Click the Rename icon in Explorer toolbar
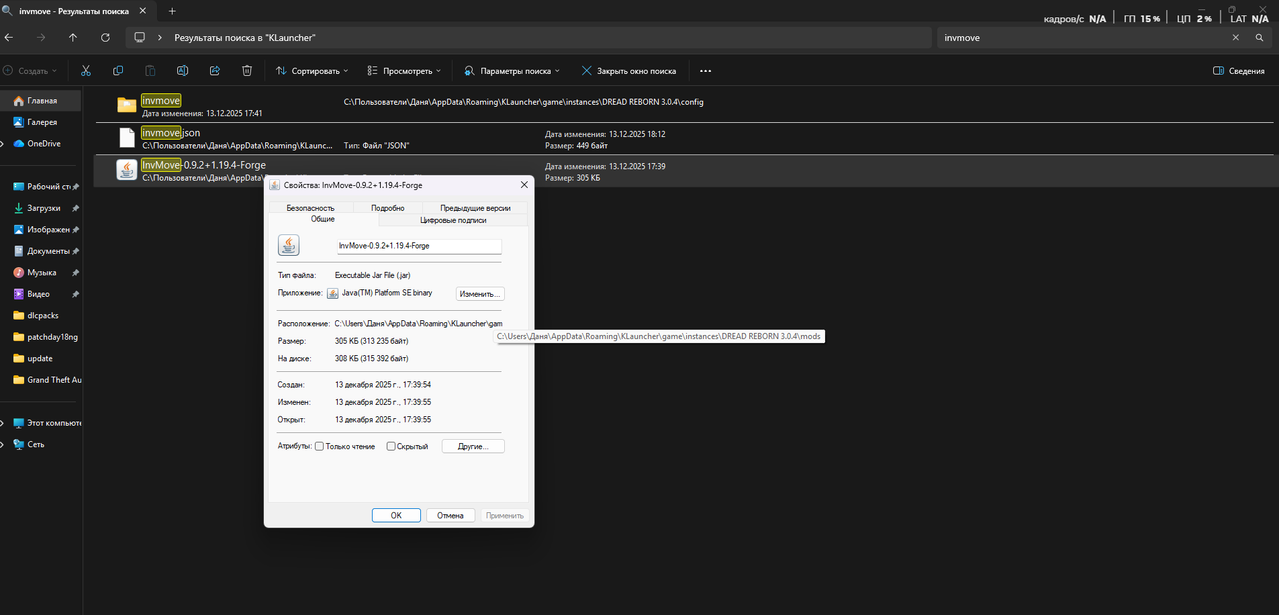Viewport: 1279px width, 615px height. click(x=183, y=71)
